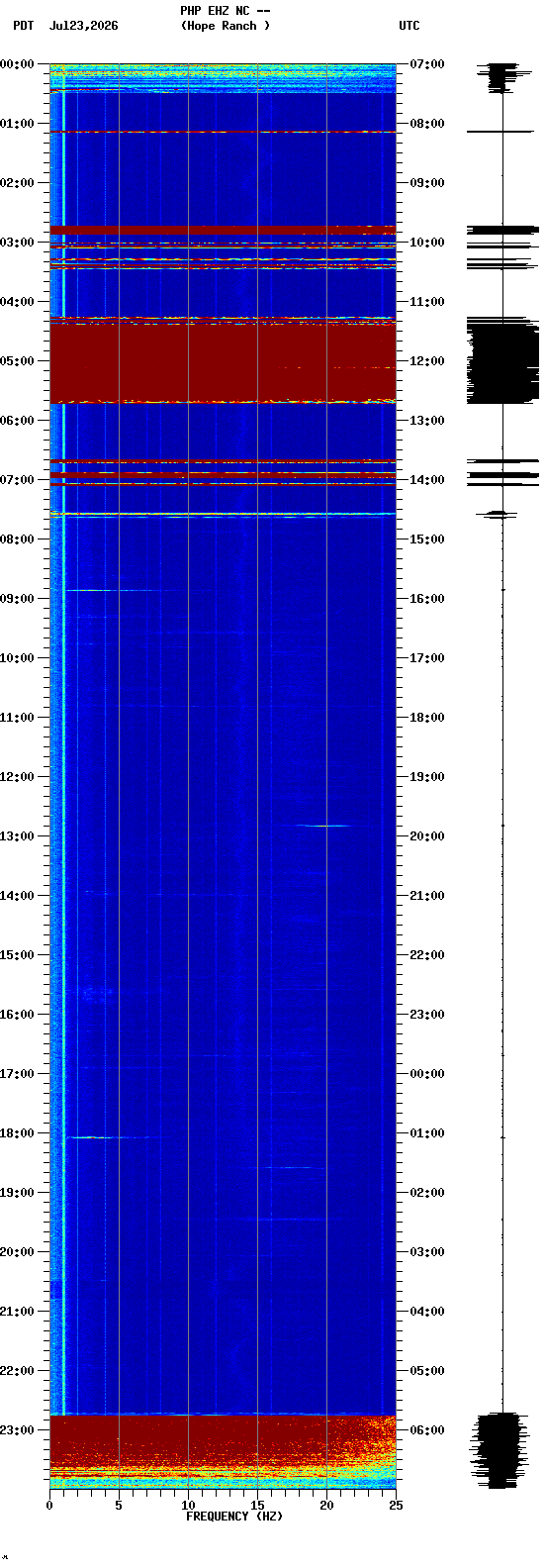Click the '06:00' PDT time tick label
The width and height of the screenshot is (546, 1568).
[x=17, y=421]
